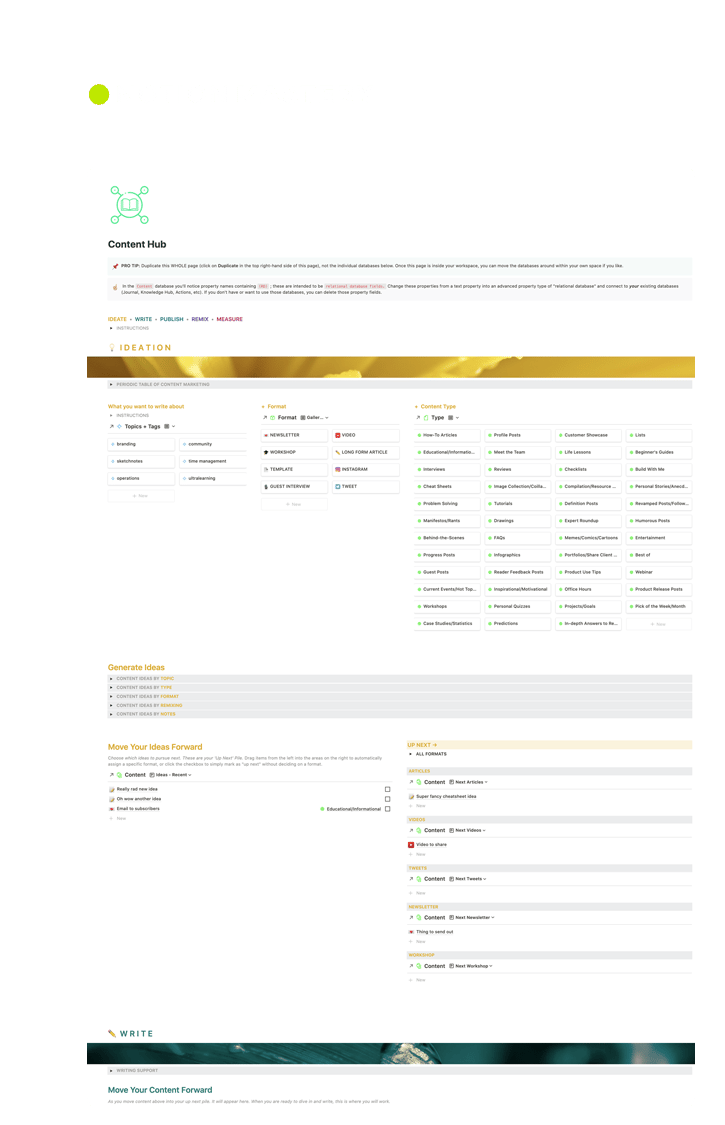Open the WORKSHOP format card
This screenshot has width=725, height=1125.
294,452
